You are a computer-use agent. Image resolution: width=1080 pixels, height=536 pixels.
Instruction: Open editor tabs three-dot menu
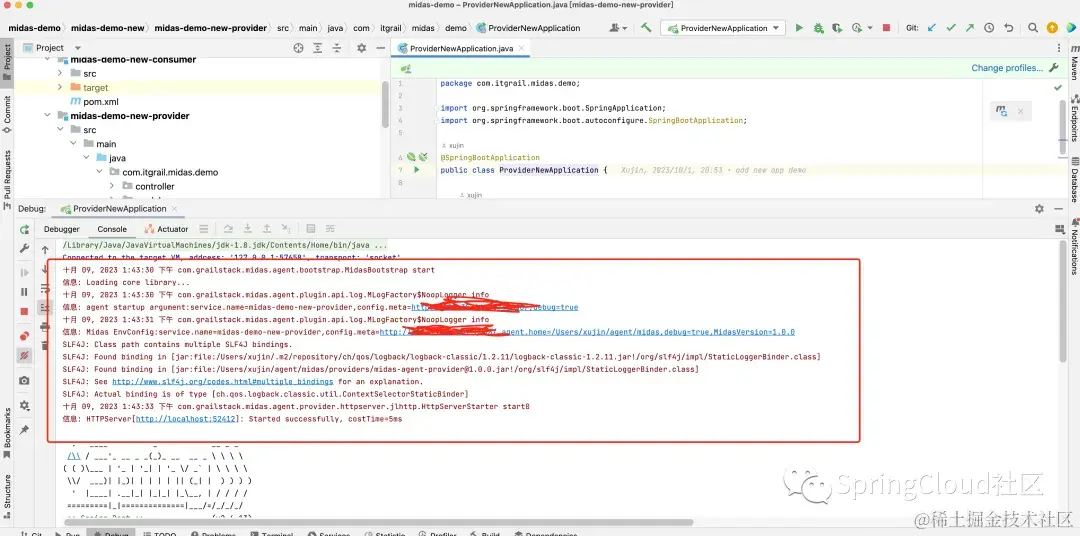point(1059,48)
